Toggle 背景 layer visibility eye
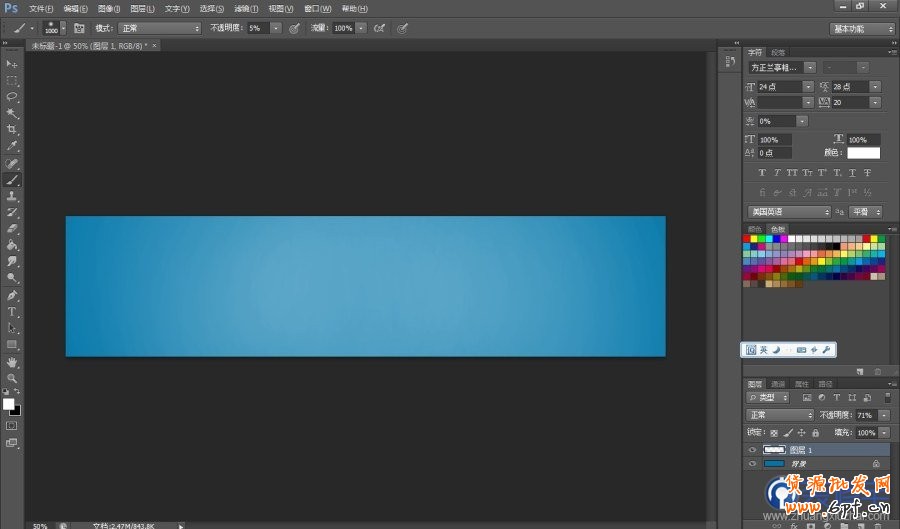The height and width of the screenshot is (529, 900). [752, 464]
